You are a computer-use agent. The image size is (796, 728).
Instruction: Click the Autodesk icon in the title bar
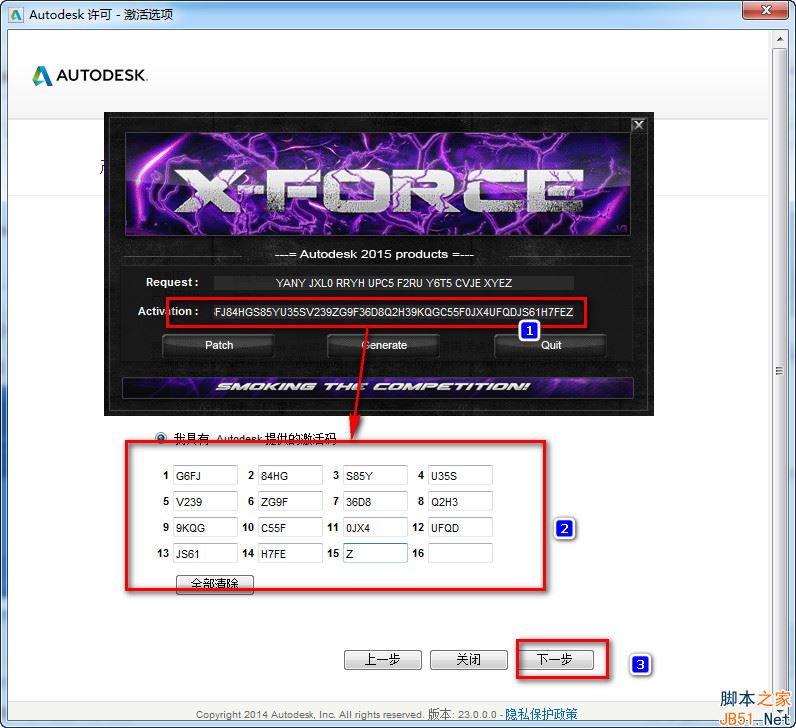click(15, 15)
